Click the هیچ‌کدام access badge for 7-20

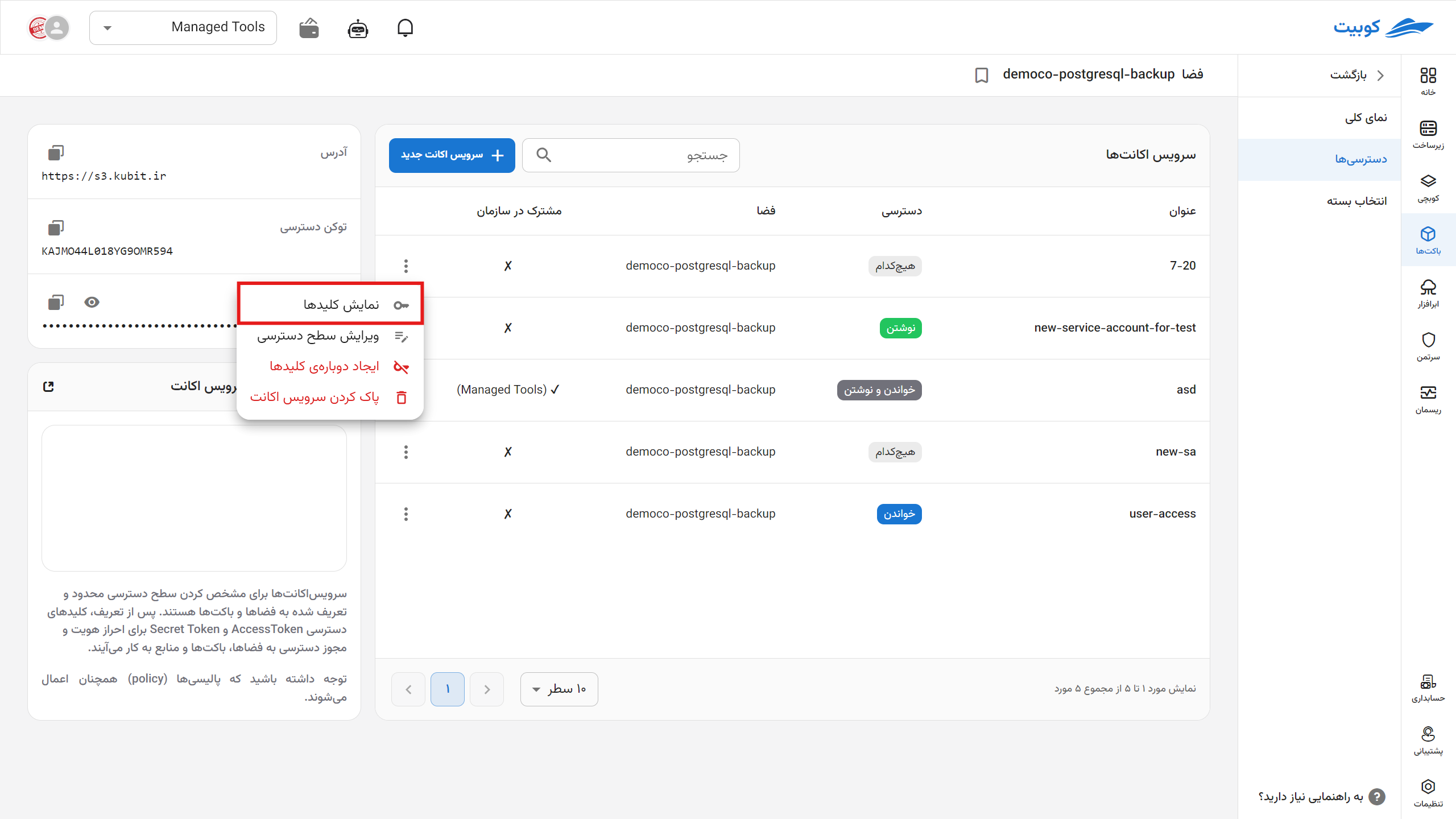(895, 266)
